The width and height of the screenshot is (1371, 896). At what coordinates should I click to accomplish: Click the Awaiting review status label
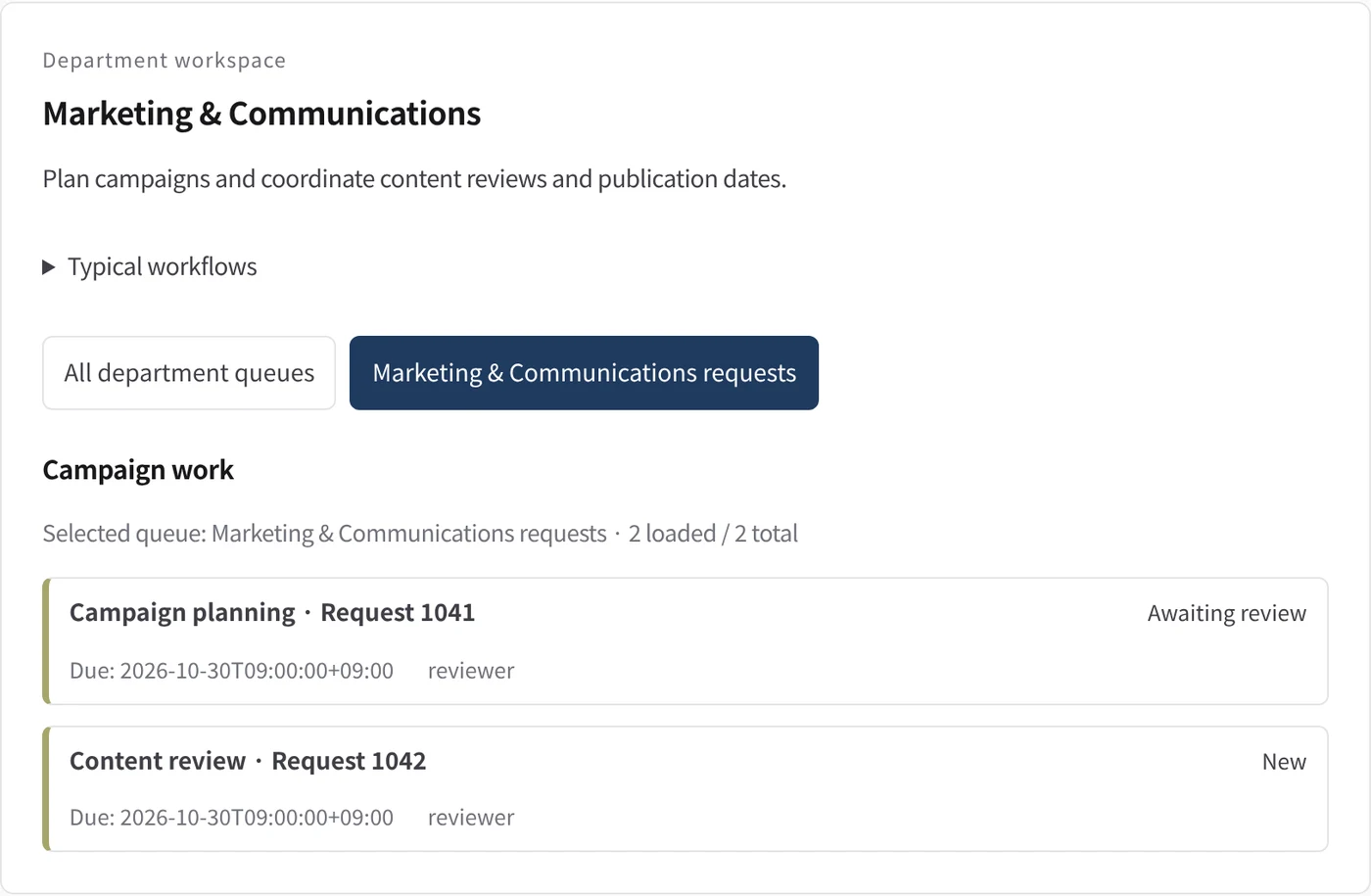click(x=1227, y=613)
